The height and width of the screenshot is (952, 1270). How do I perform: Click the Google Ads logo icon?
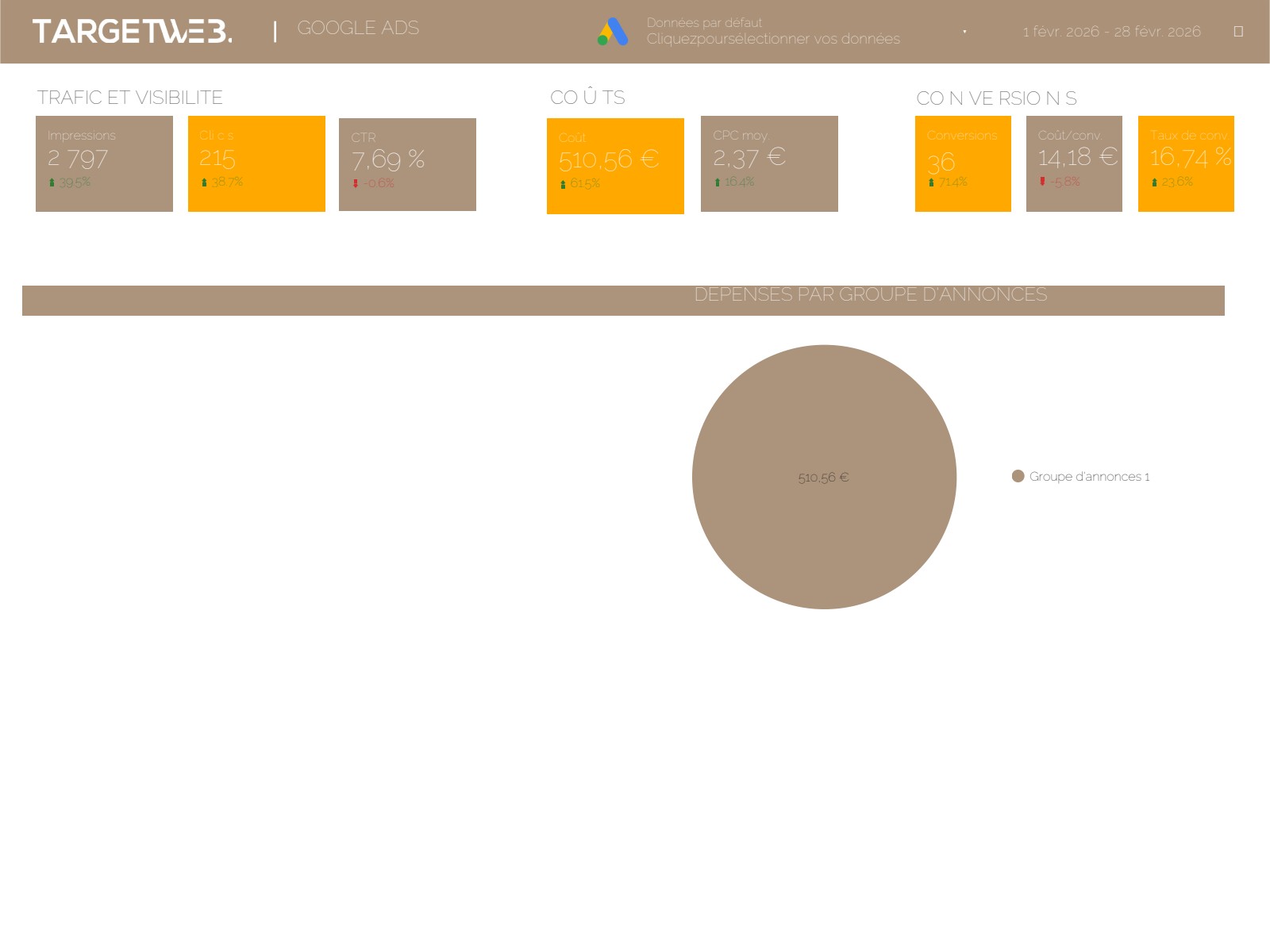(x=613, y=32)
